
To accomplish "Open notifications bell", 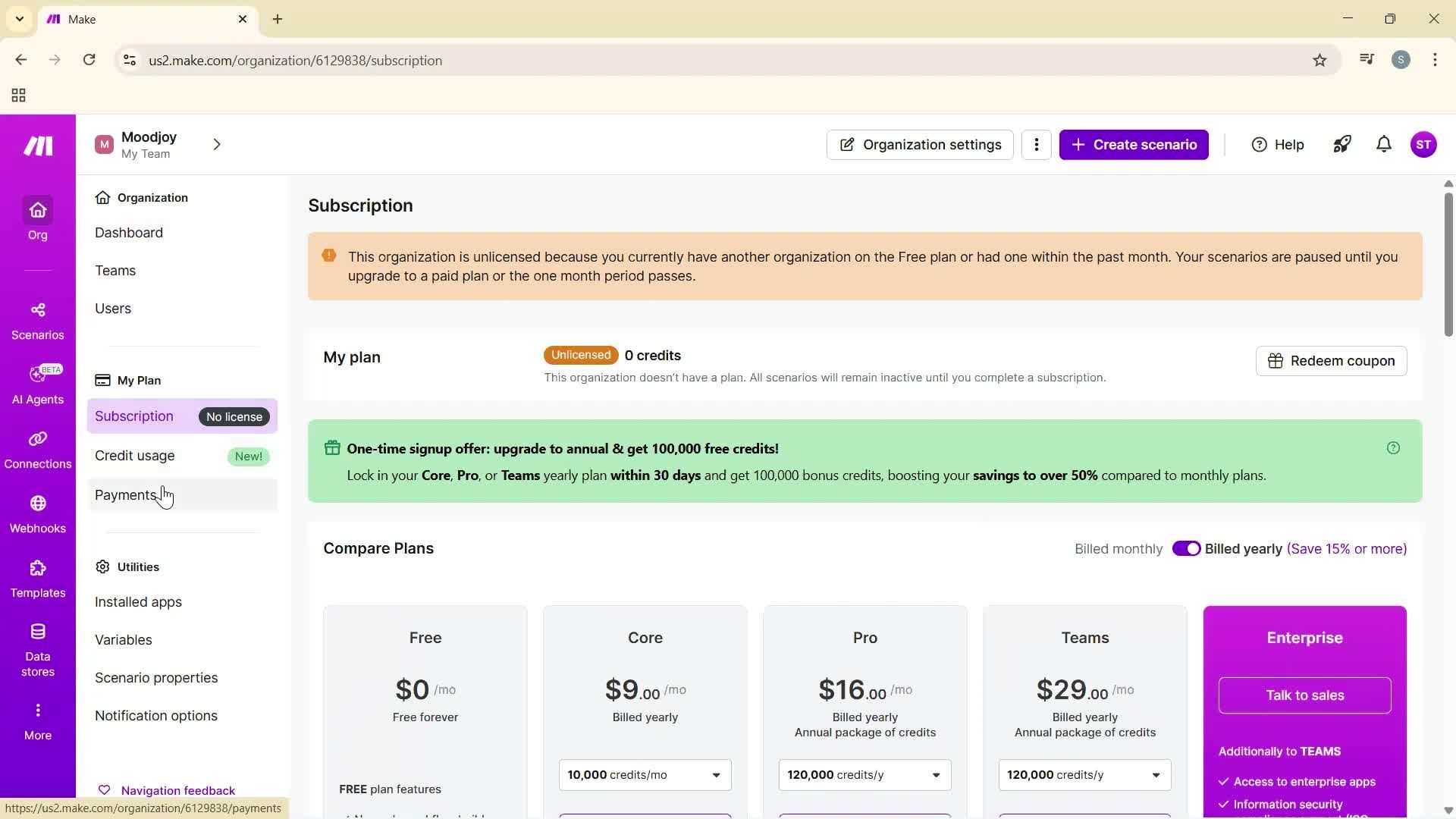I will (1383, 144).
